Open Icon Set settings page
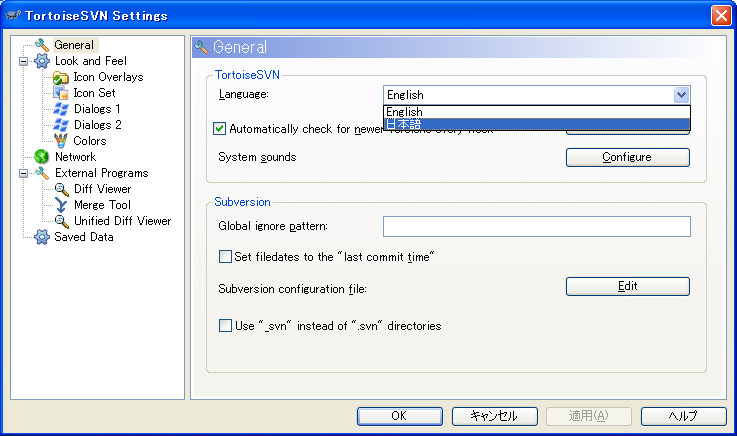Viewport: 737px width, 436px height. 94,93
